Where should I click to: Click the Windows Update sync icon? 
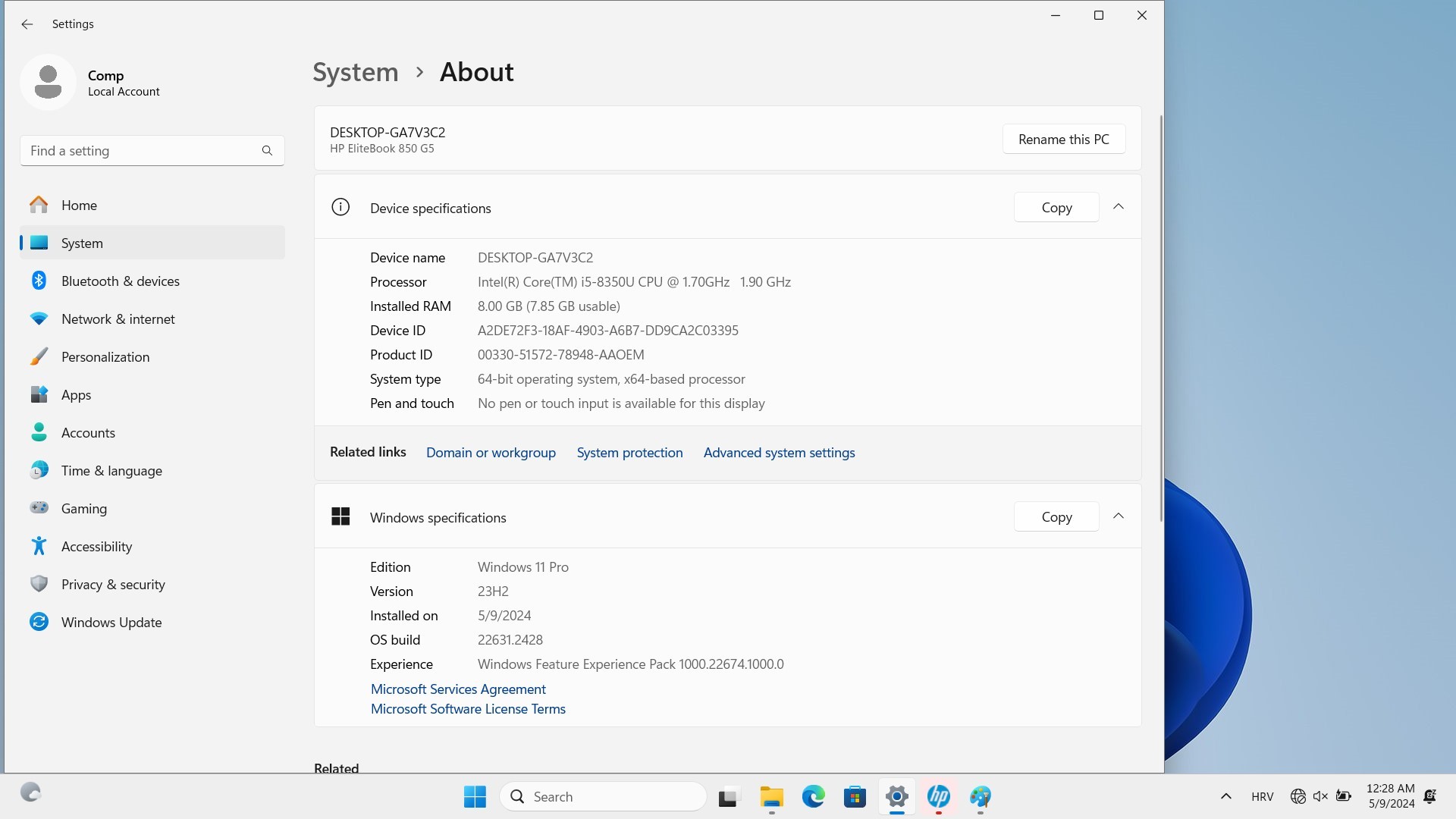point(39,622)
